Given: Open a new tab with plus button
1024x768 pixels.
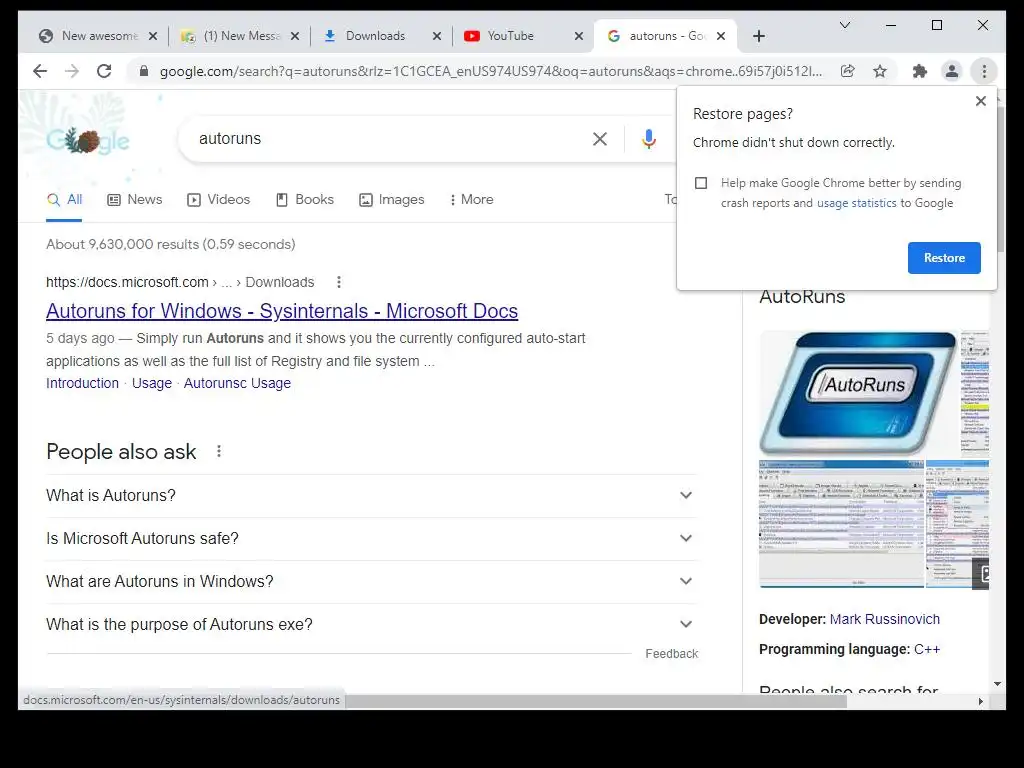Looking at the screenshot, I should coord(758,36).
